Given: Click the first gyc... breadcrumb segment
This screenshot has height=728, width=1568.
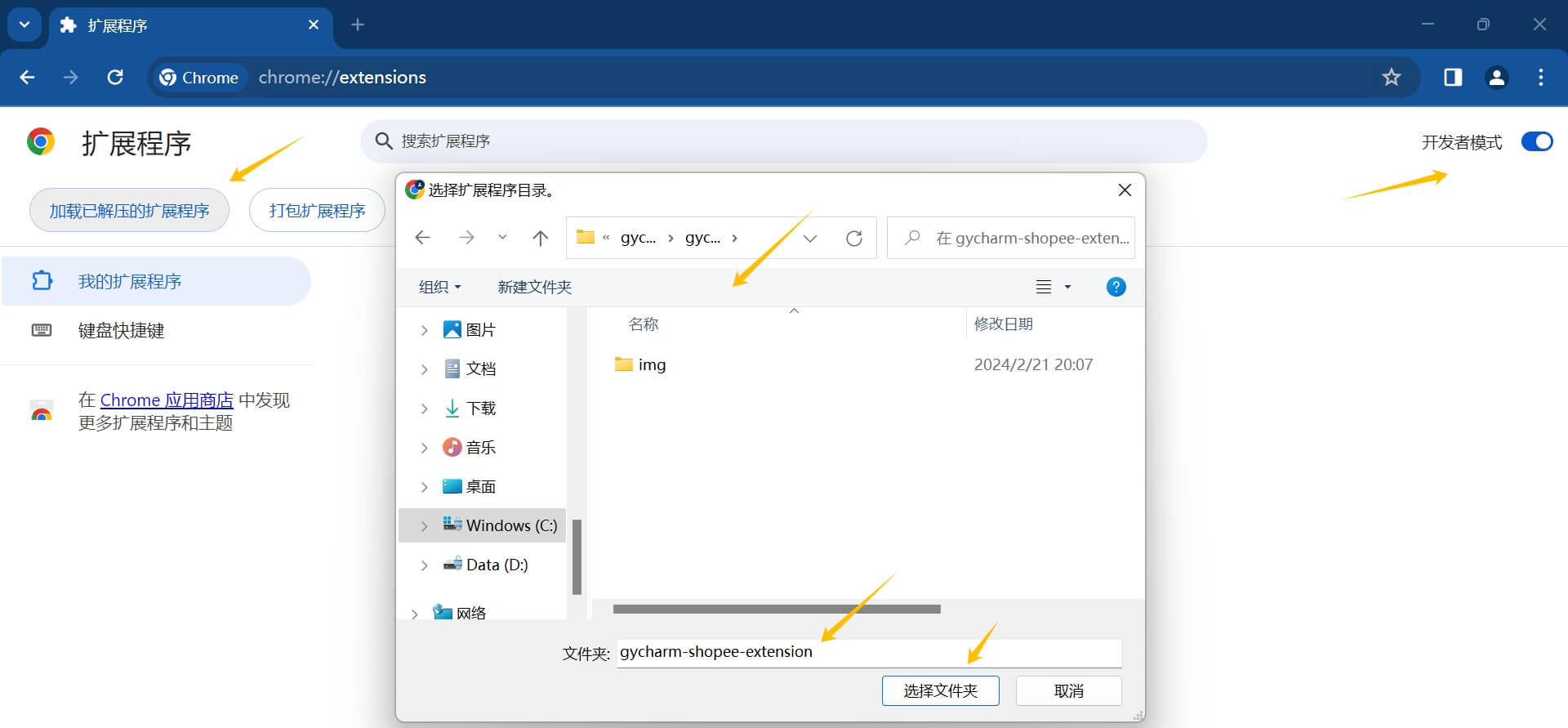Looking at the screenshot, I should [638, 238].
